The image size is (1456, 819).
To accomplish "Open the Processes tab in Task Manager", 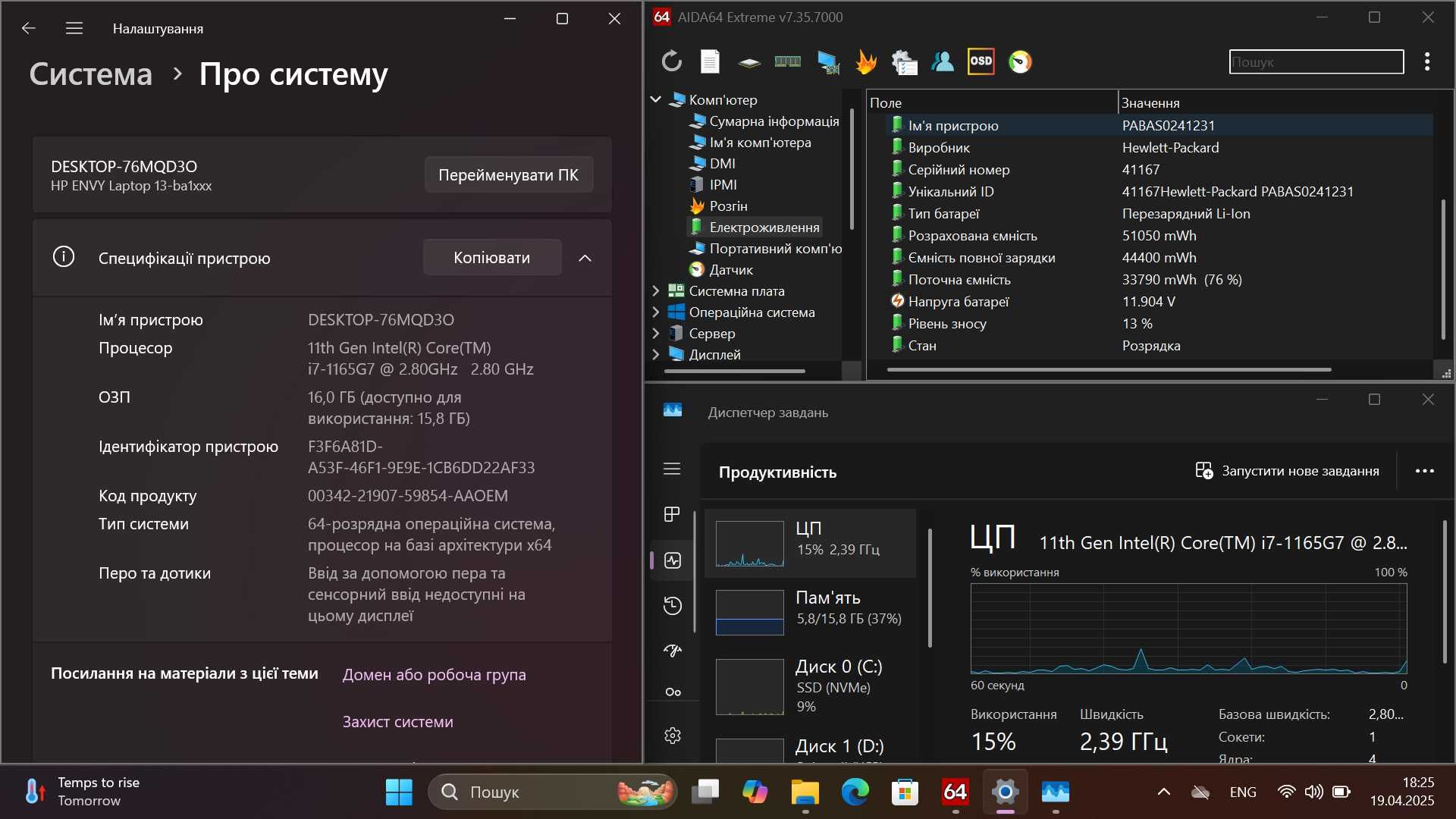I will (672, 514).
